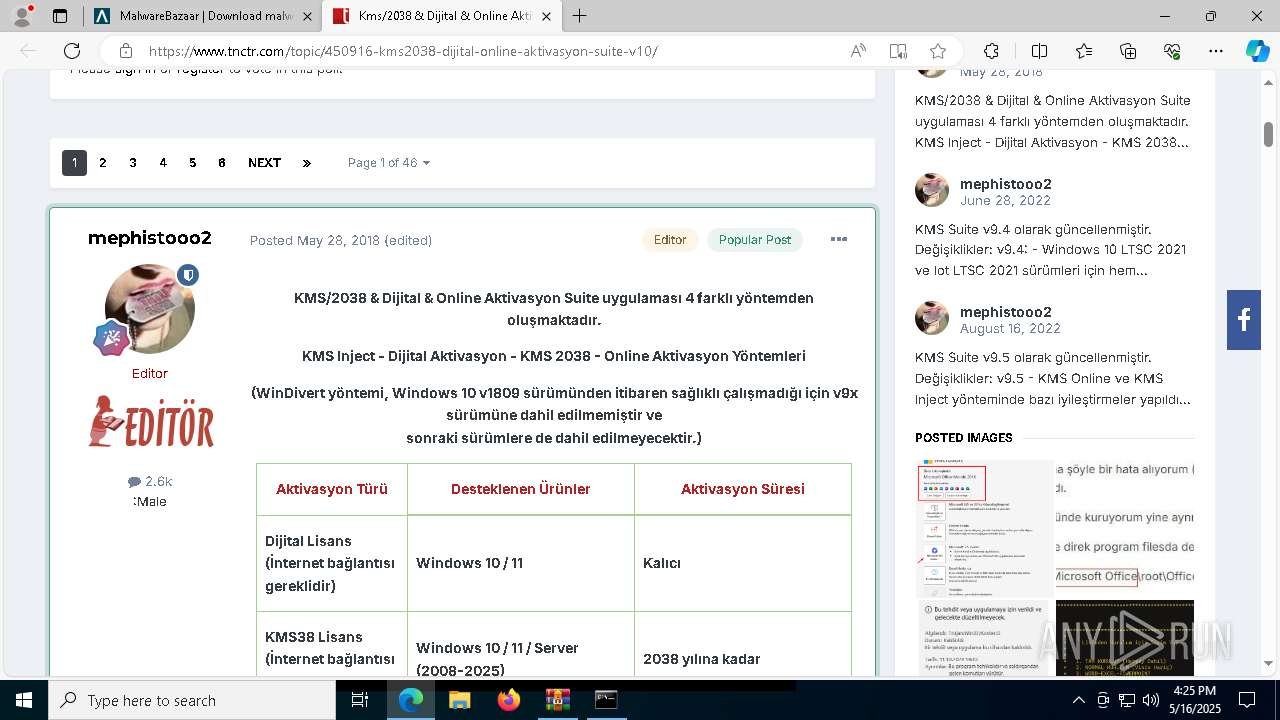This screenshot has width=1280, height=720.
Task: Toggle split screen view
Action: point(1039,51)
